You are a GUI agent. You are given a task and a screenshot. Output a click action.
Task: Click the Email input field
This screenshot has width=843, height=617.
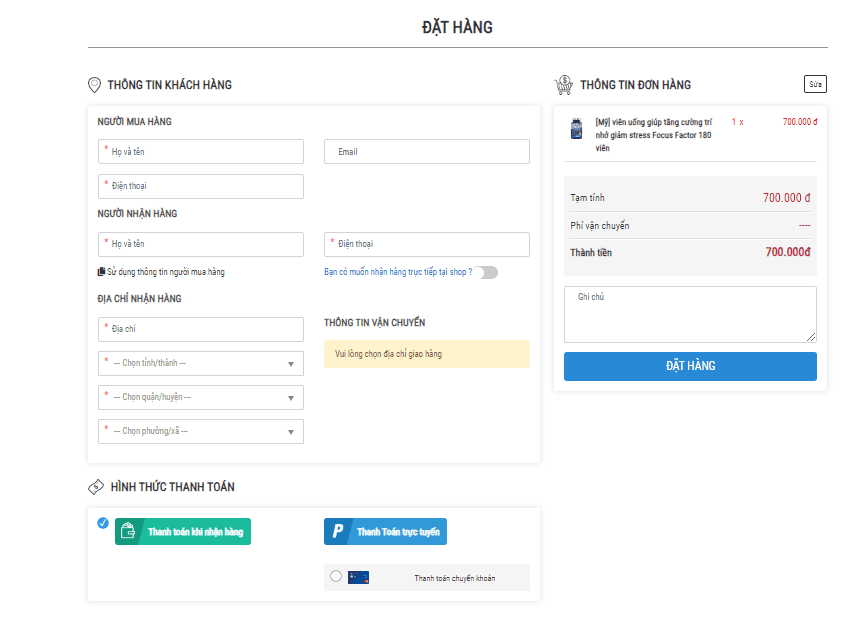click(x=427, y=152)
